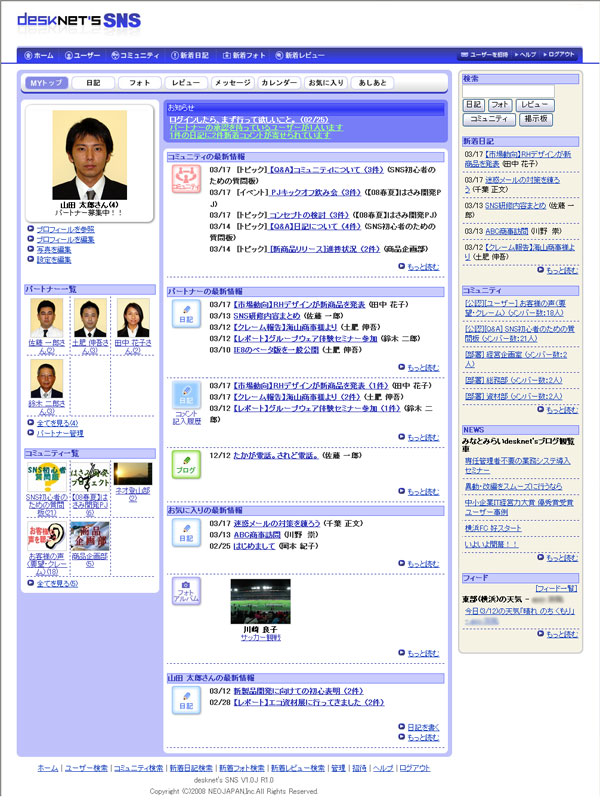This screenshot has width=600, height=801.
Task: Switch to the 日記 tab
Action: [93, 83]
